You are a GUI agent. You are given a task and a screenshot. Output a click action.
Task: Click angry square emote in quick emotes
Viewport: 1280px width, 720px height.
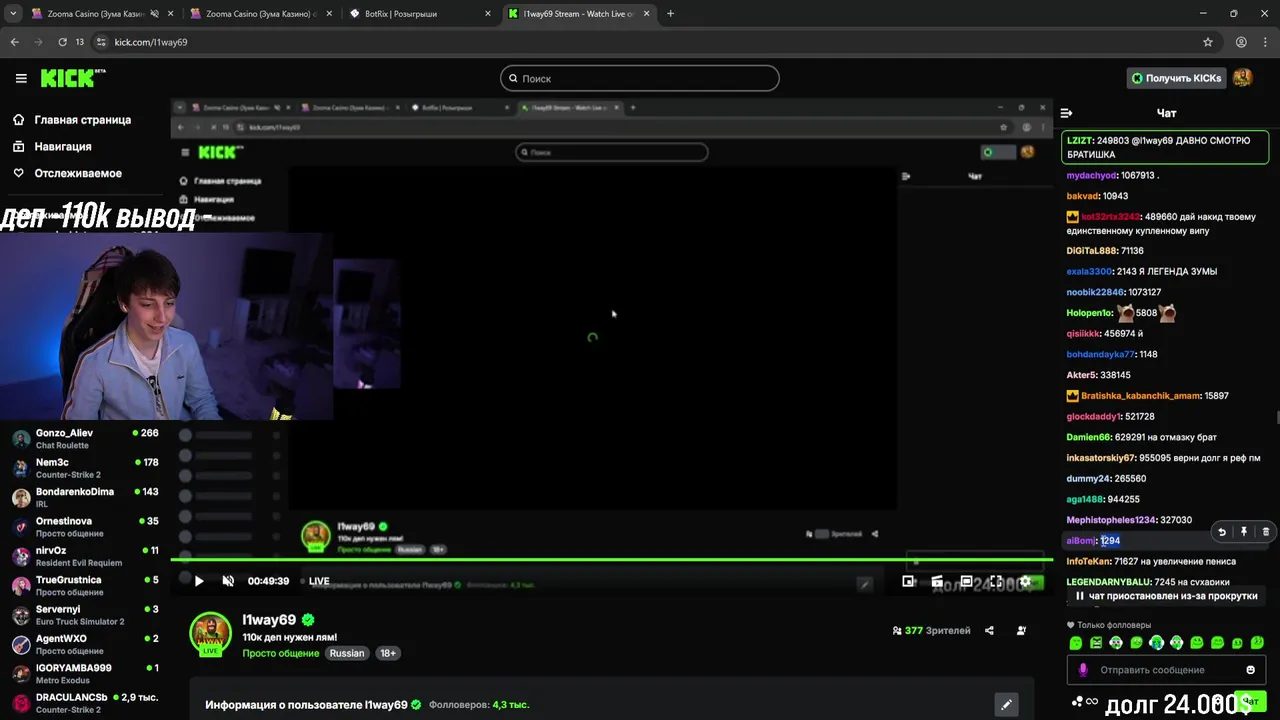(1096, 643)
